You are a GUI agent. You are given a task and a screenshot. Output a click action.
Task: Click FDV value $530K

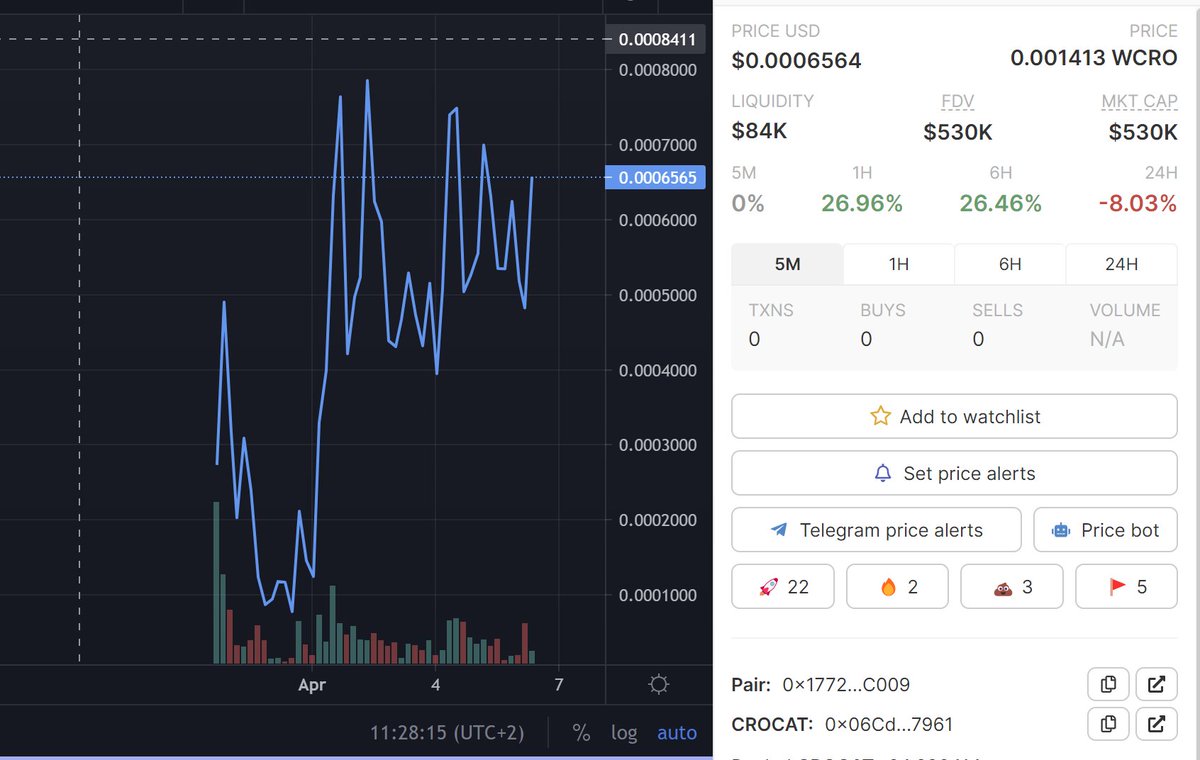click(958, 132)
